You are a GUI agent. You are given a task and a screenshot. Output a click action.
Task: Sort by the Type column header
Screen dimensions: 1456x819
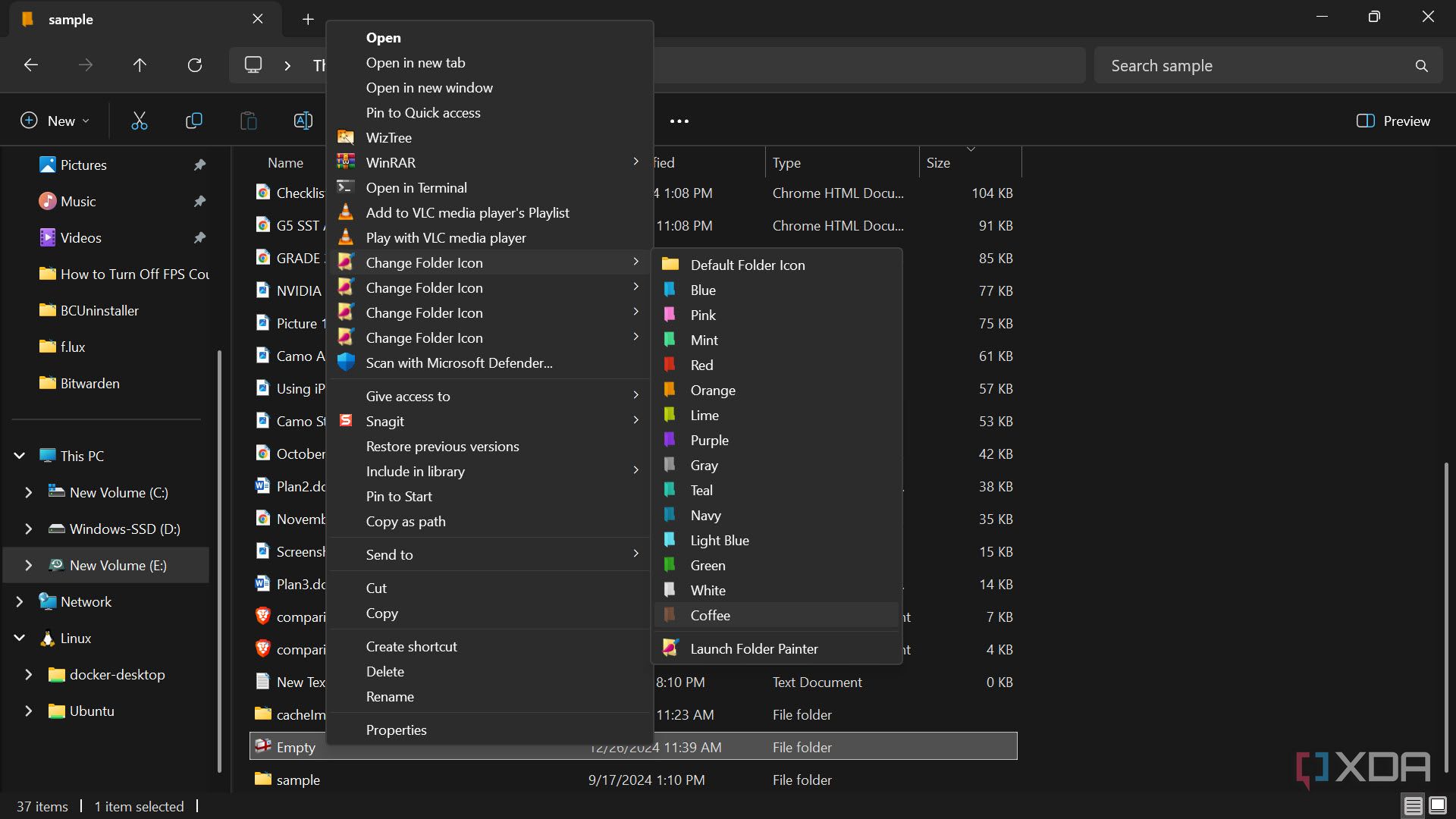(842, 162)
